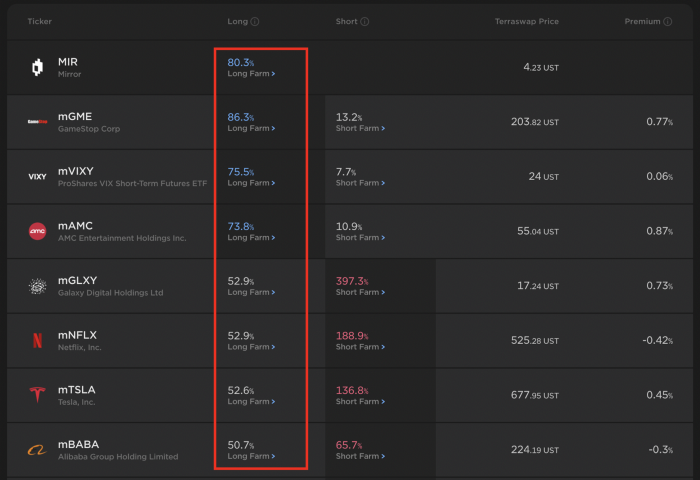Open the MIR Long Farm link
The image size is (700, 480).
[x=251, y=74]
